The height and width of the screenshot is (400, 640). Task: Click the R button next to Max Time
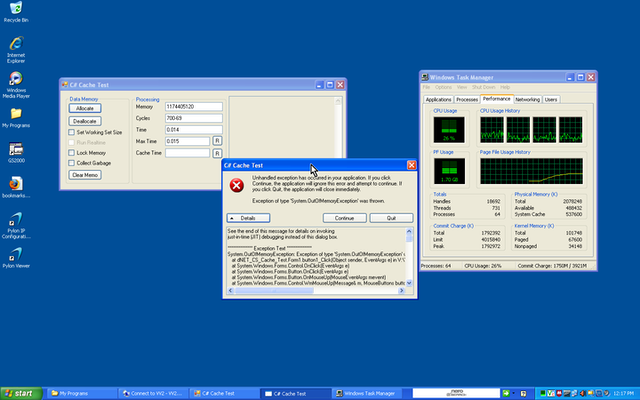[217, 141]
